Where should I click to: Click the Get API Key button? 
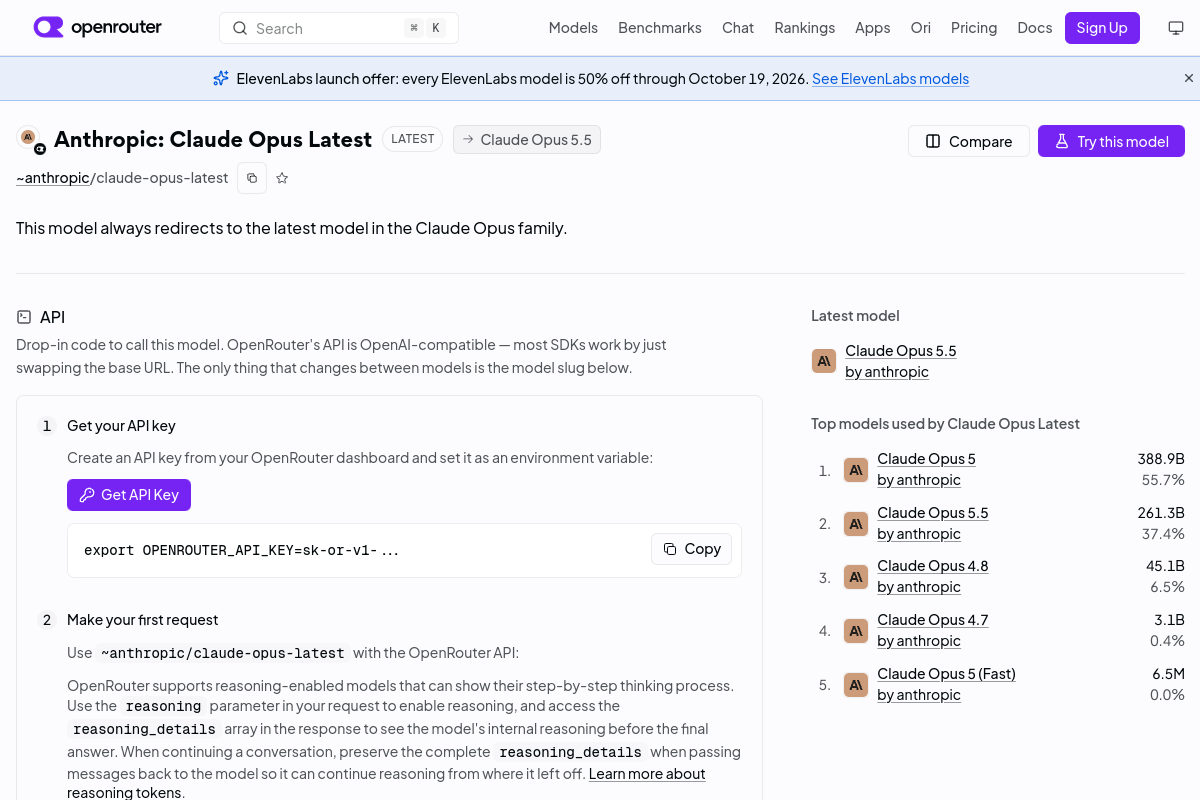click(x=129, y=495)
